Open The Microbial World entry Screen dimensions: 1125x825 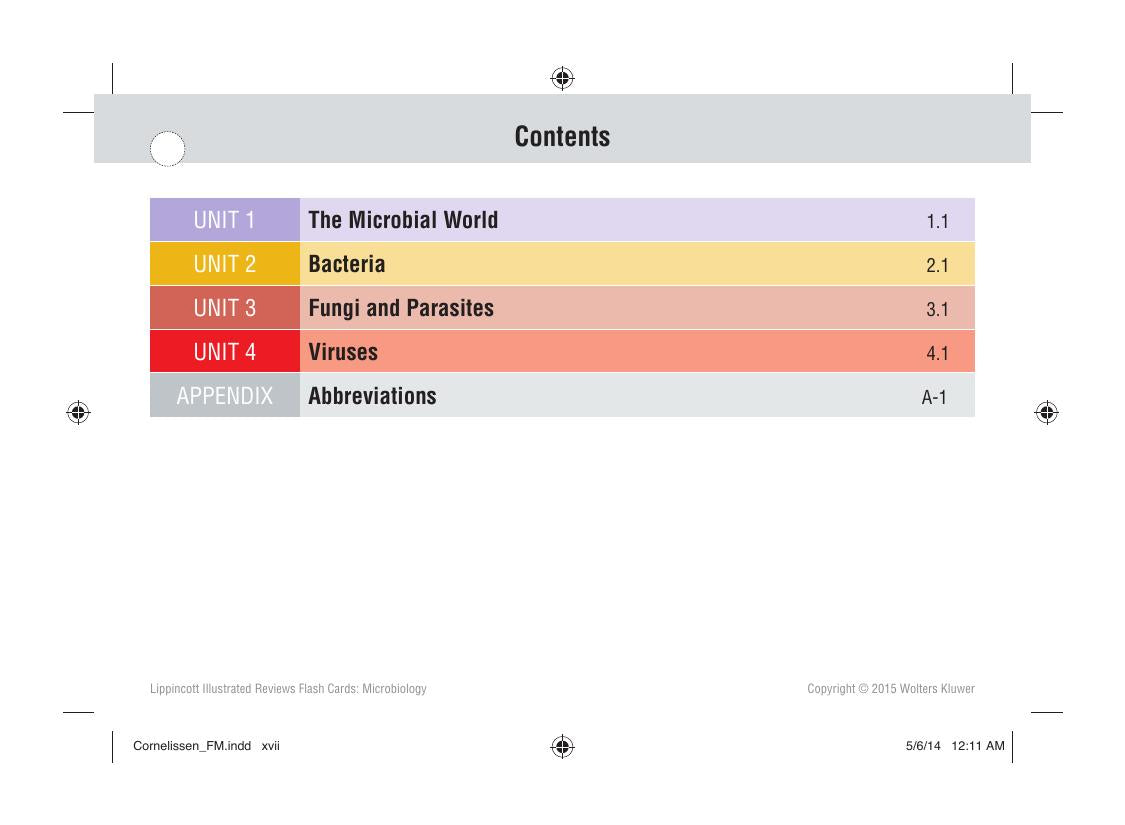403,220
